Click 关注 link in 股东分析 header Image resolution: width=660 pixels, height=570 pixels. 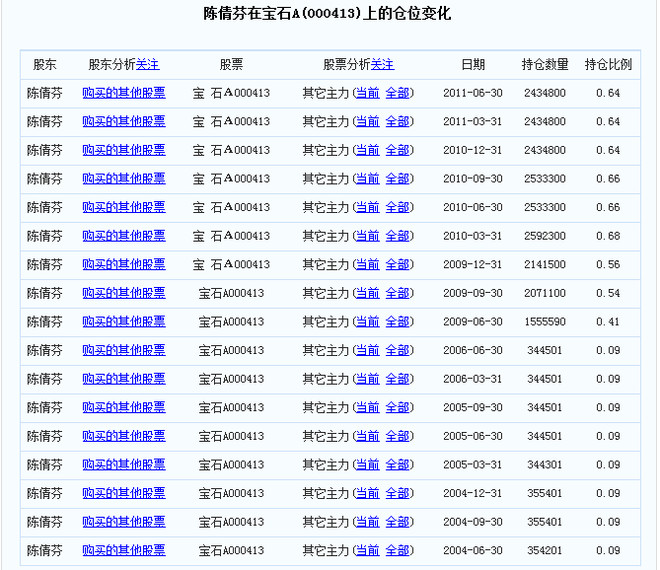[148, 64]
